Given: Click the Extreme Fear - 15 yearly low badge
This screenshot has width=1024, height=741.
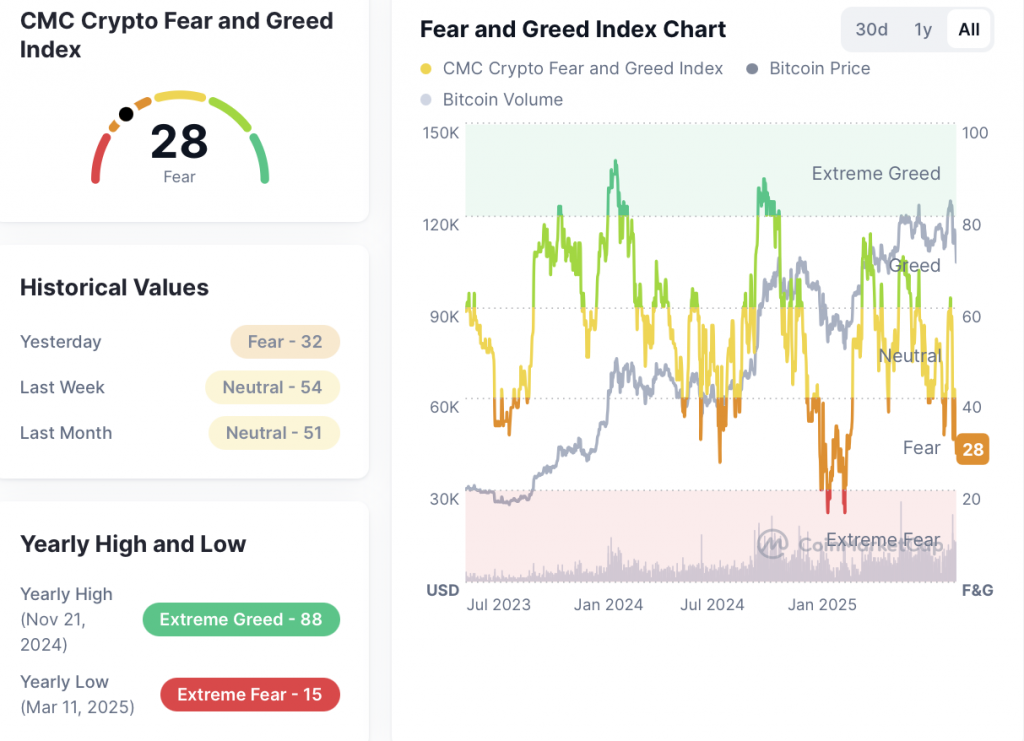Looking at the screenshot, I should (250, 694).
